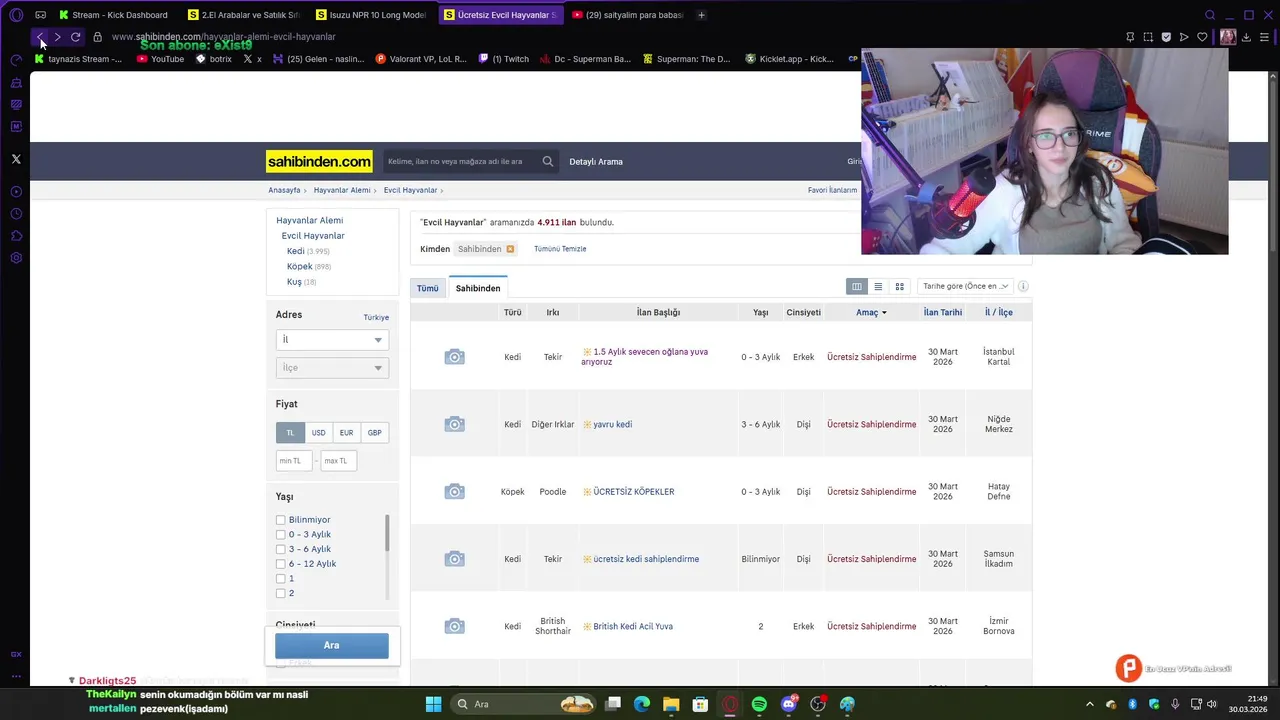Open sidebar settings gear icon
The width and height of the screenshot is (1280, 720).
click(x=16, y=258)
